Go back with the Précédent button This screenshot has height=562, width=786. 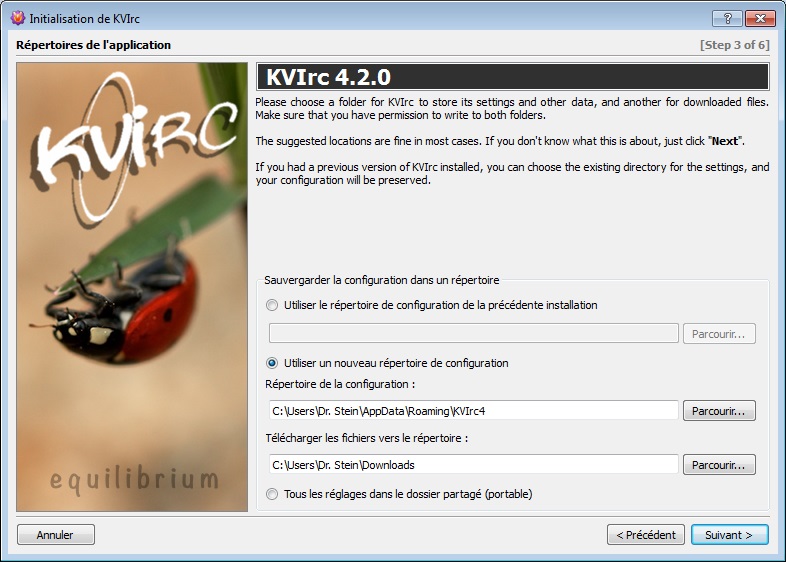click(x=646, y=535)
